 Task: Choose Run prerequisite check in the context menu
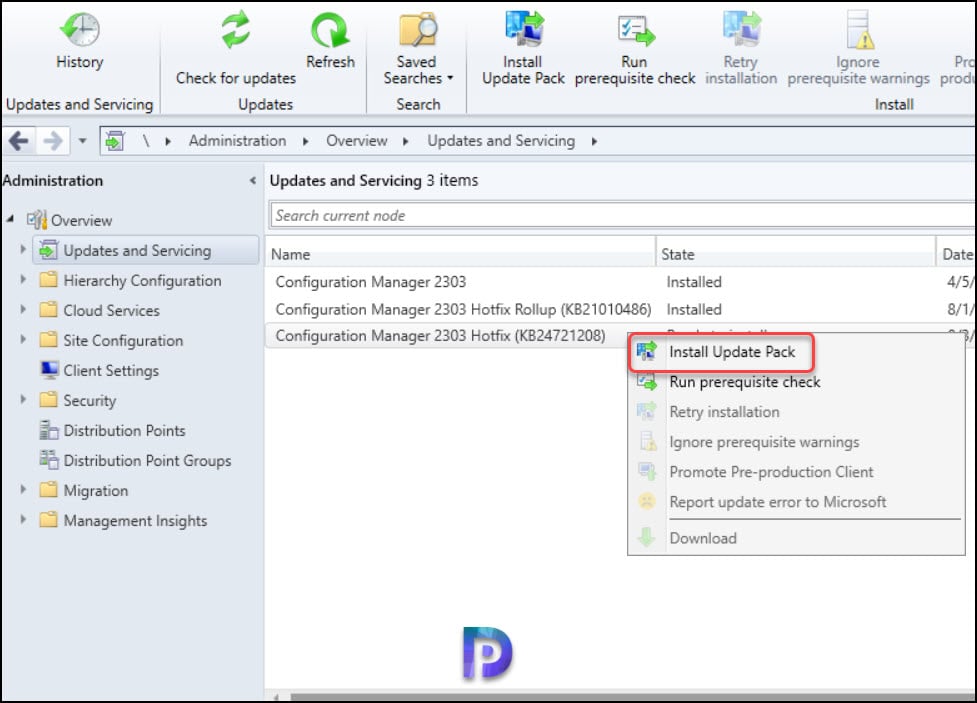pyautogui.click(x=796, y=382)
